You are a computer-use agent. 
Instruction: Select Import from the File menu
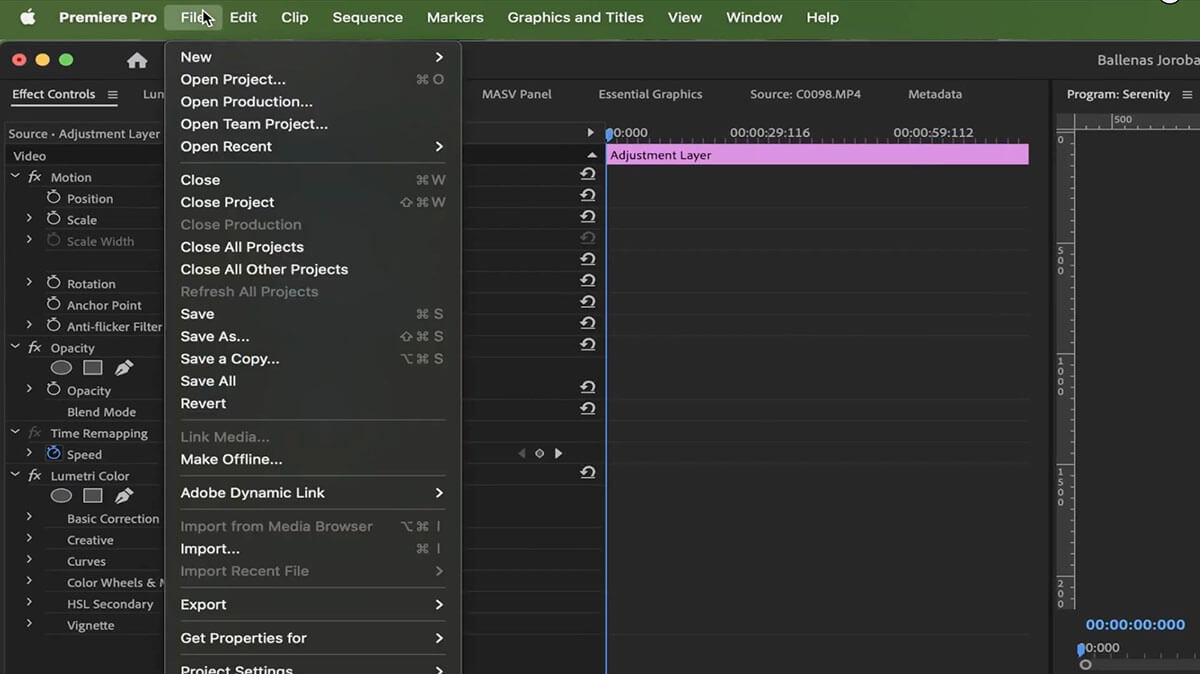point(210,548)
